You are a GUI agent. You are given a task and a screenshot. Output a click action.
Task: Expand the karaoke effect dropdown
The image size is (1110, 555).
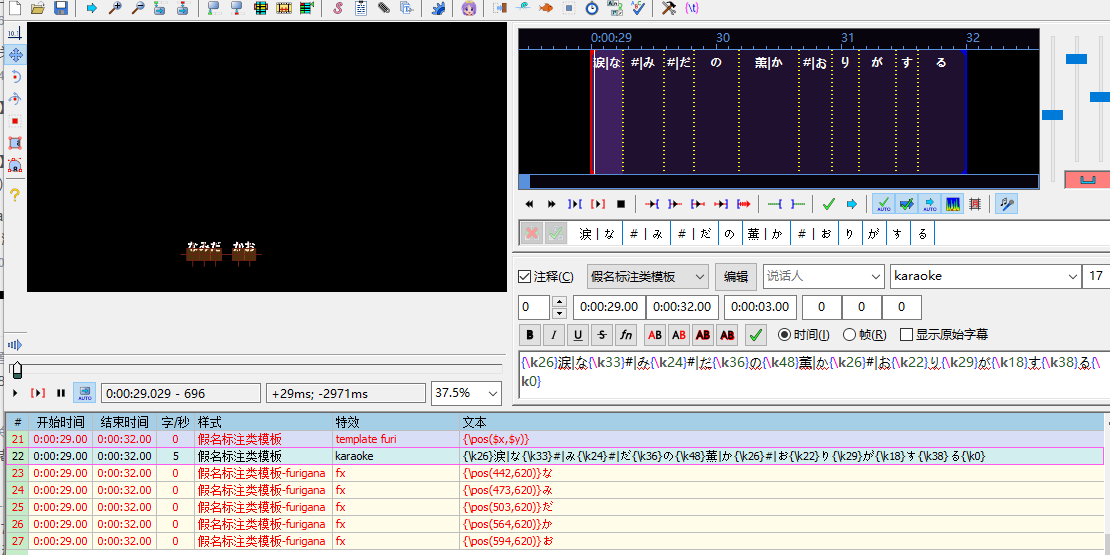click(x=1072, y=277)
